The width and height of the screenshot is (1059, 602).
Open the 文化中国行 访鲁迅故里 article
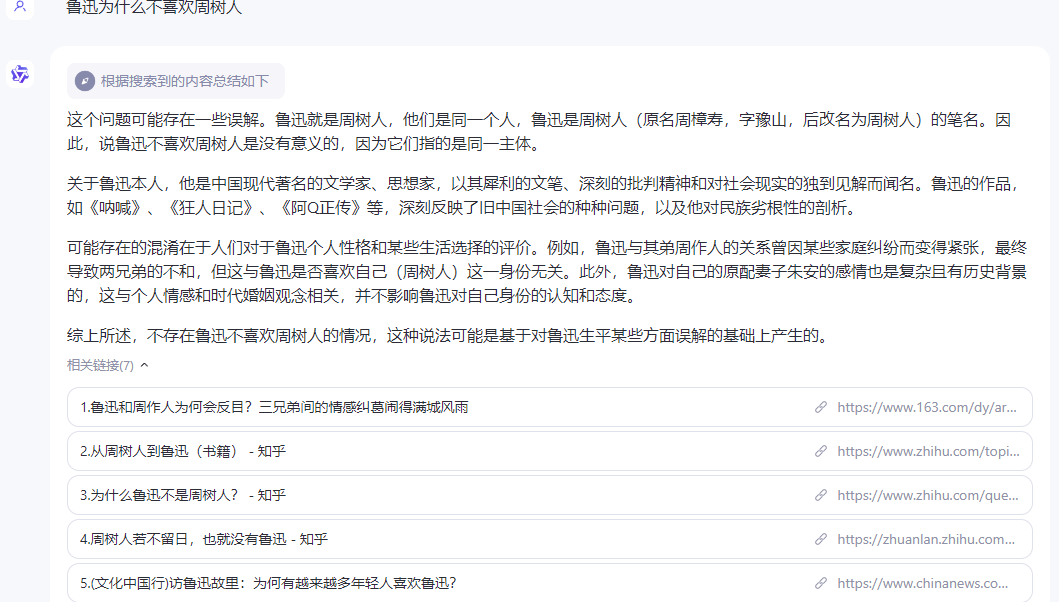(x=257, y=583)
